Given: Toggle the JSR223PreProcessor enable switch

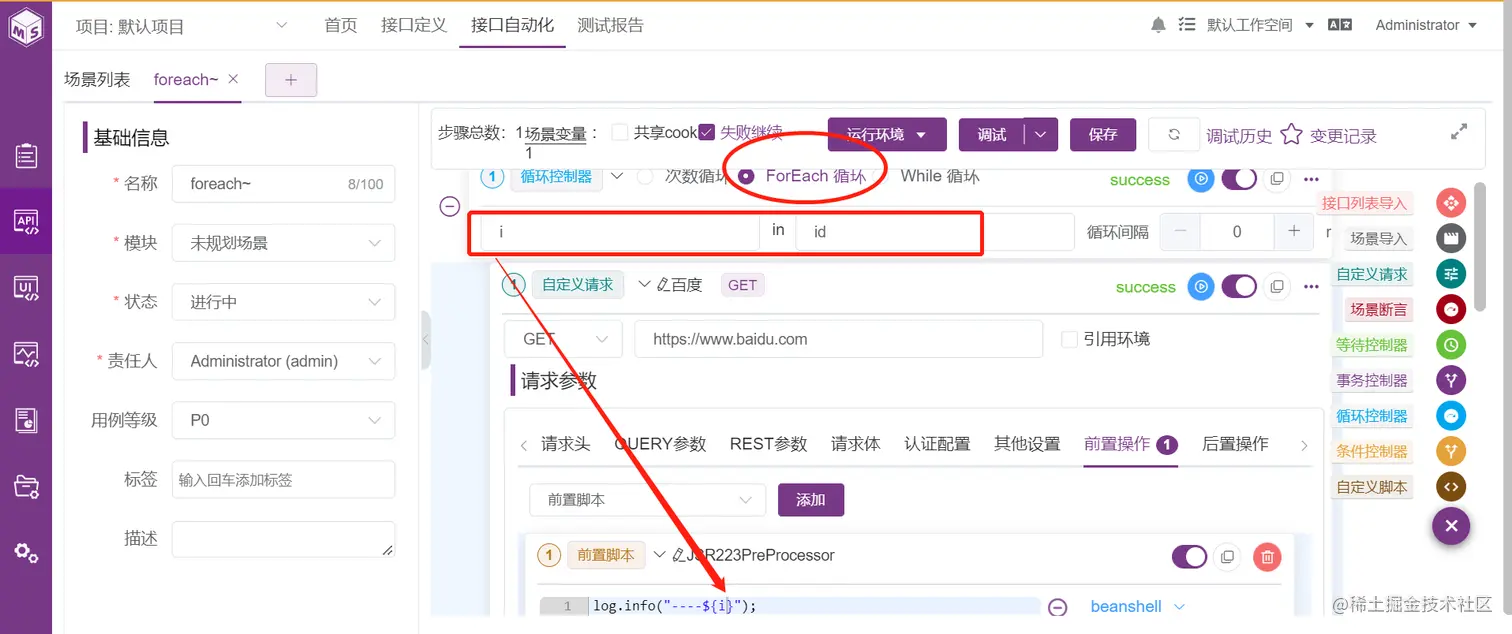Looking at the screenshot, I should tap(1189, 556).
